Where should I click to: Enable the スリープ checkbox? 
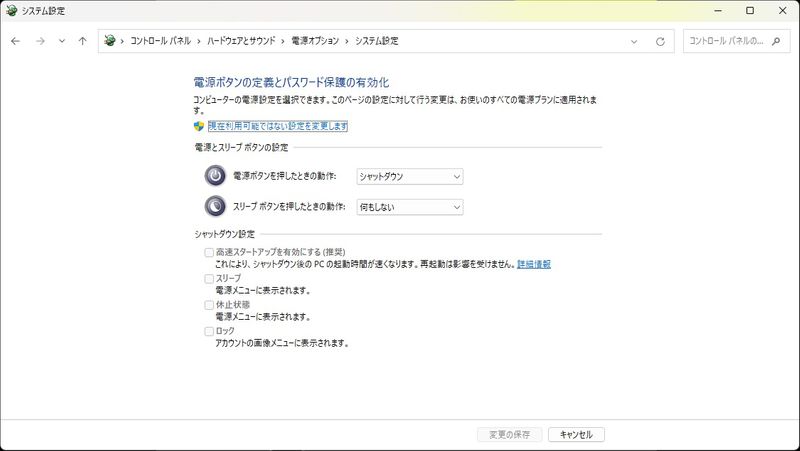coord(209,279)
